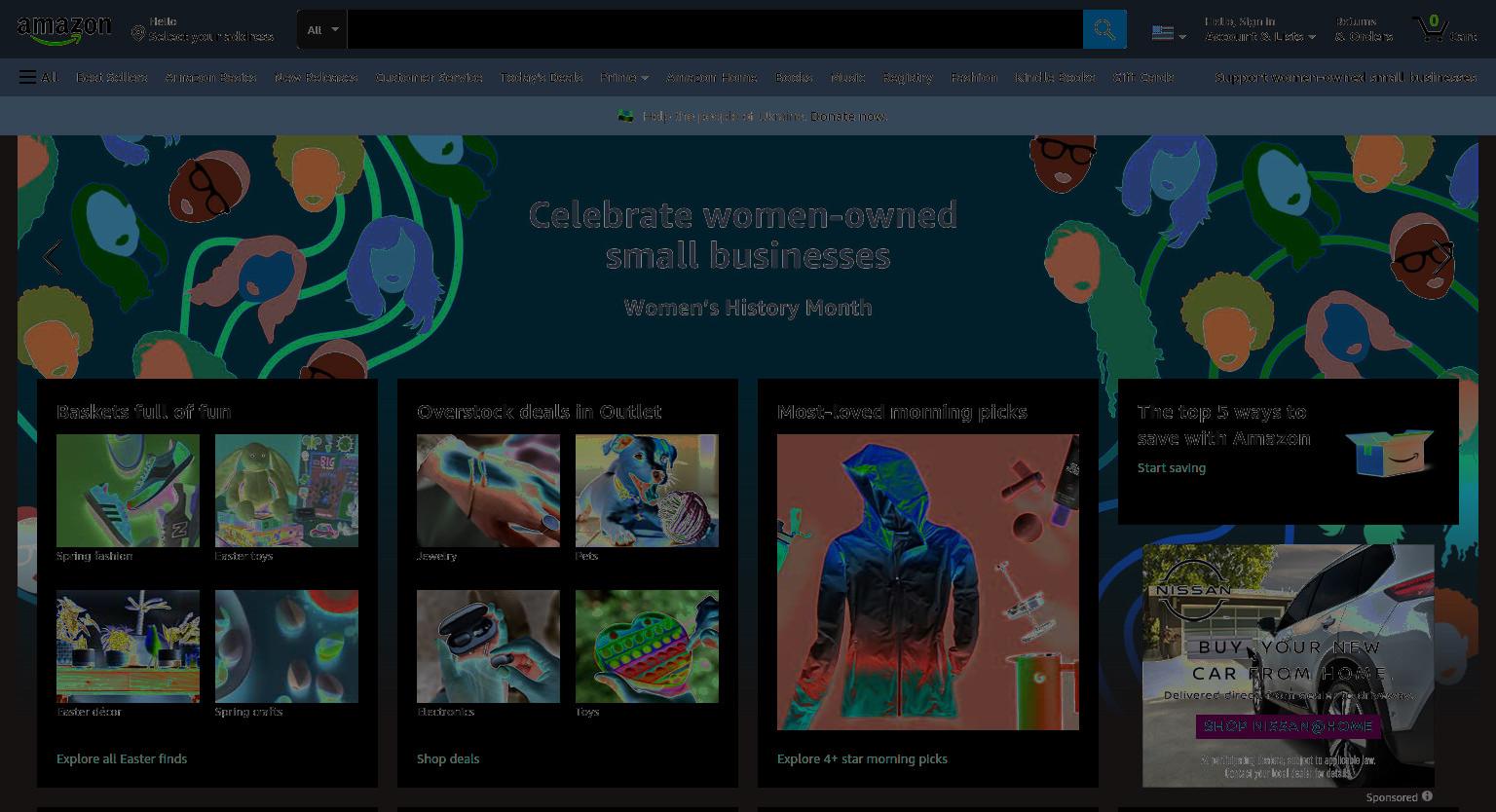Go to New Releases
Image resolution: width=1496 pixels, height=812 pixels.
(x=316, y=77)
